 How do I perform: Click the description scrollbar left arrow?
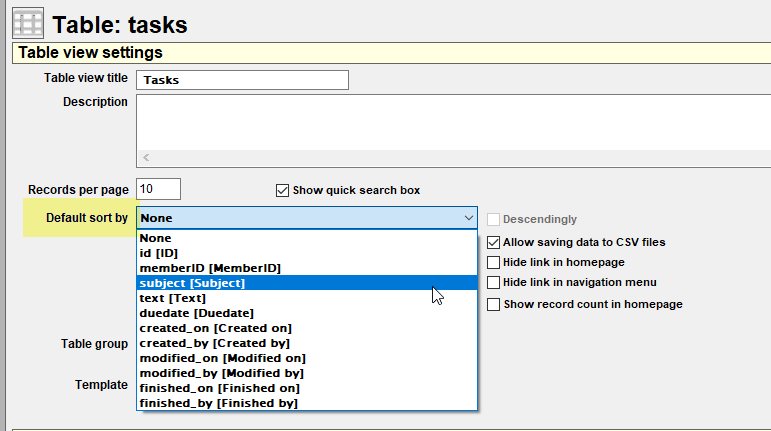(x=146, y=158)
